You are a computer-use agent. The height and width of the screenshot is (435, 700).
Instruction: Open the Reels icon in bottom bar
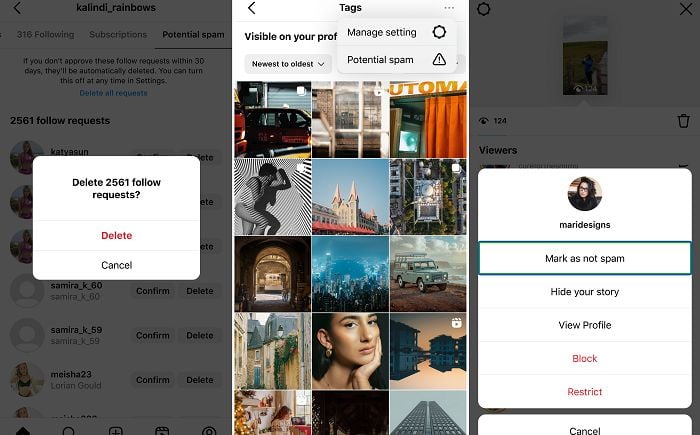point(162,431)
